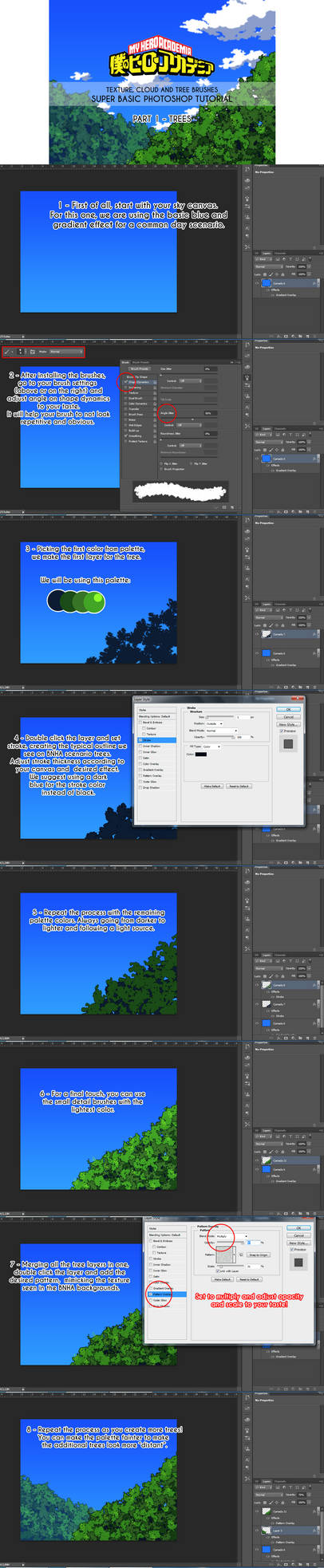Select highlighted Stroke entry in styles list
The image size is (324, 1568).
click(x=157, y=739)
